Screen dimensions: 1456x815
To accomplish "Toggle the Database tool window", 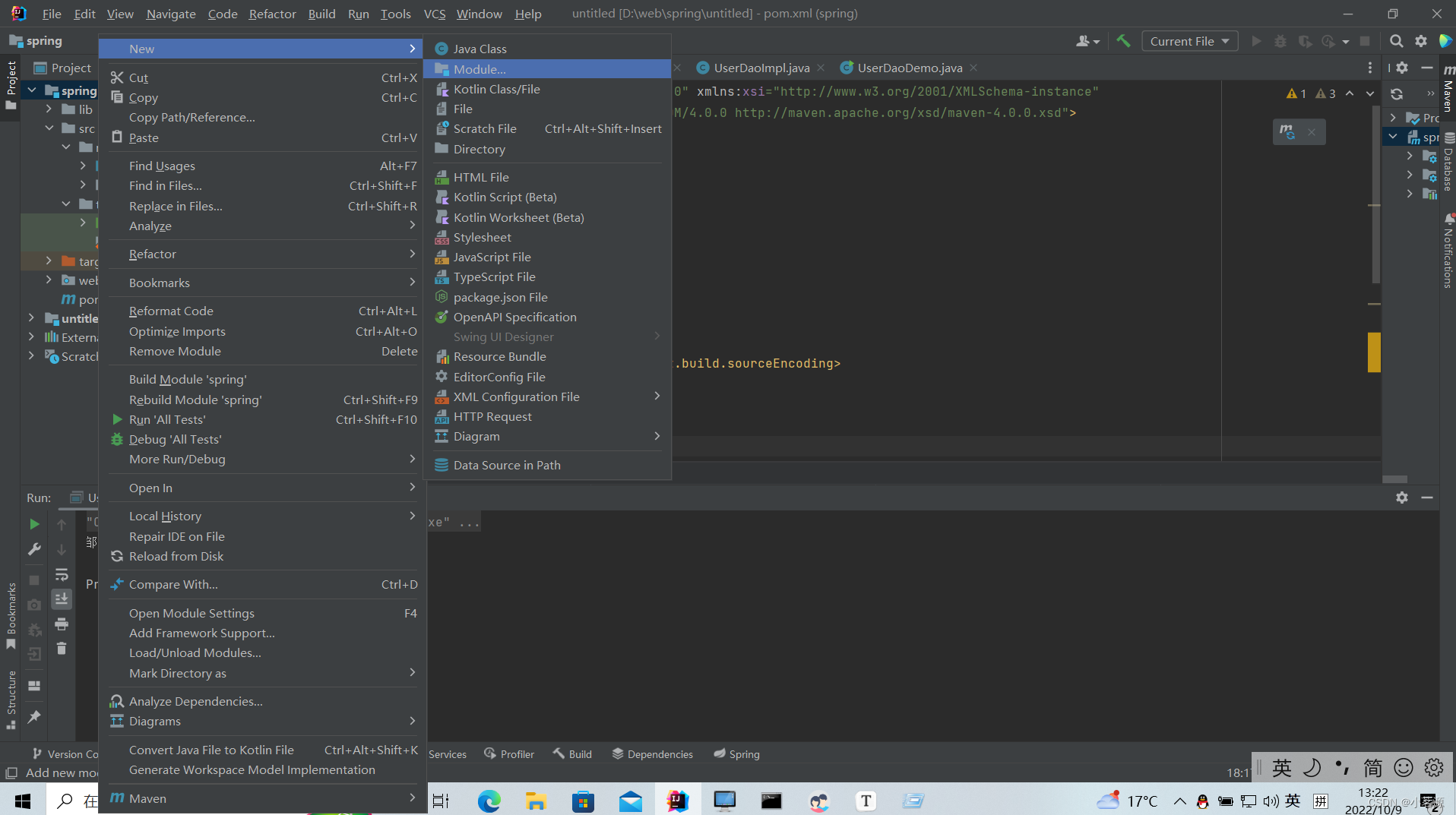I will 1448,162.
